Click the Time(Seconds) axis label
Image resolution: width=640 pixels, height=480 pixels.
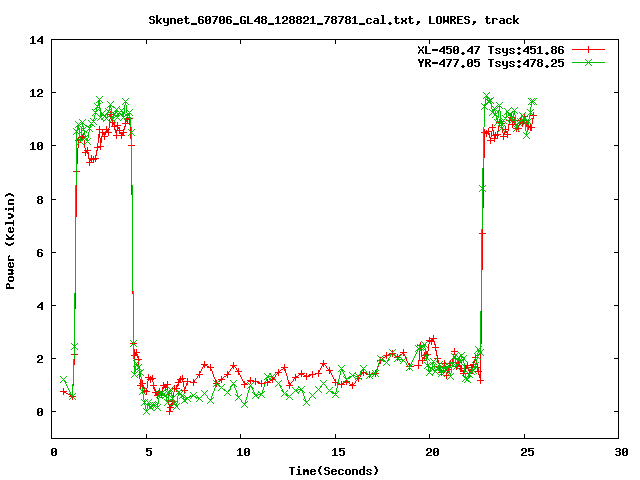point(333,471)
